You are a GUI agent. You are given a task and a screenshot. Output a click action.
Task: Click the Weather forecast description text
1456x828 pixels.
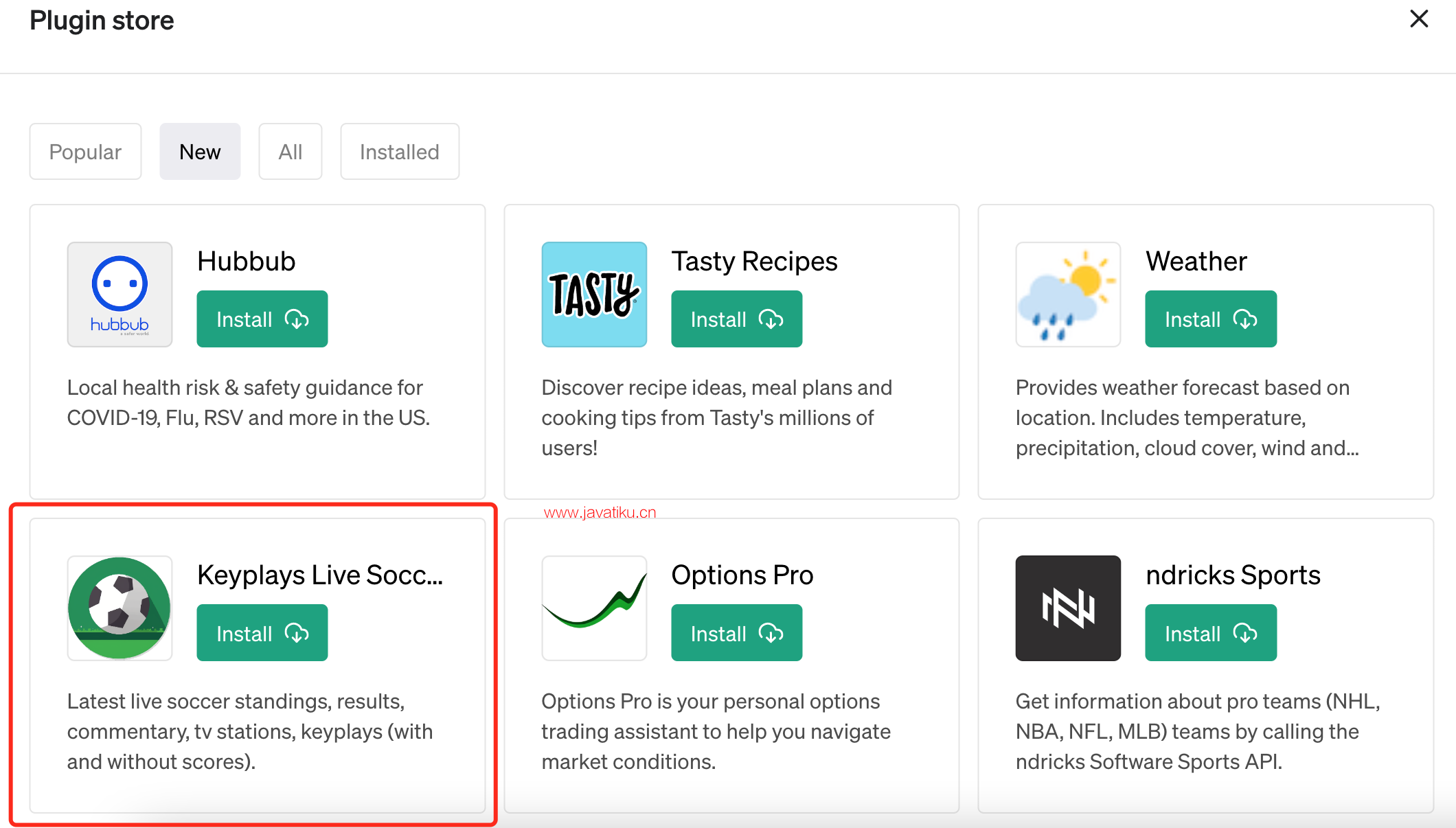[x=1187, y=418]
